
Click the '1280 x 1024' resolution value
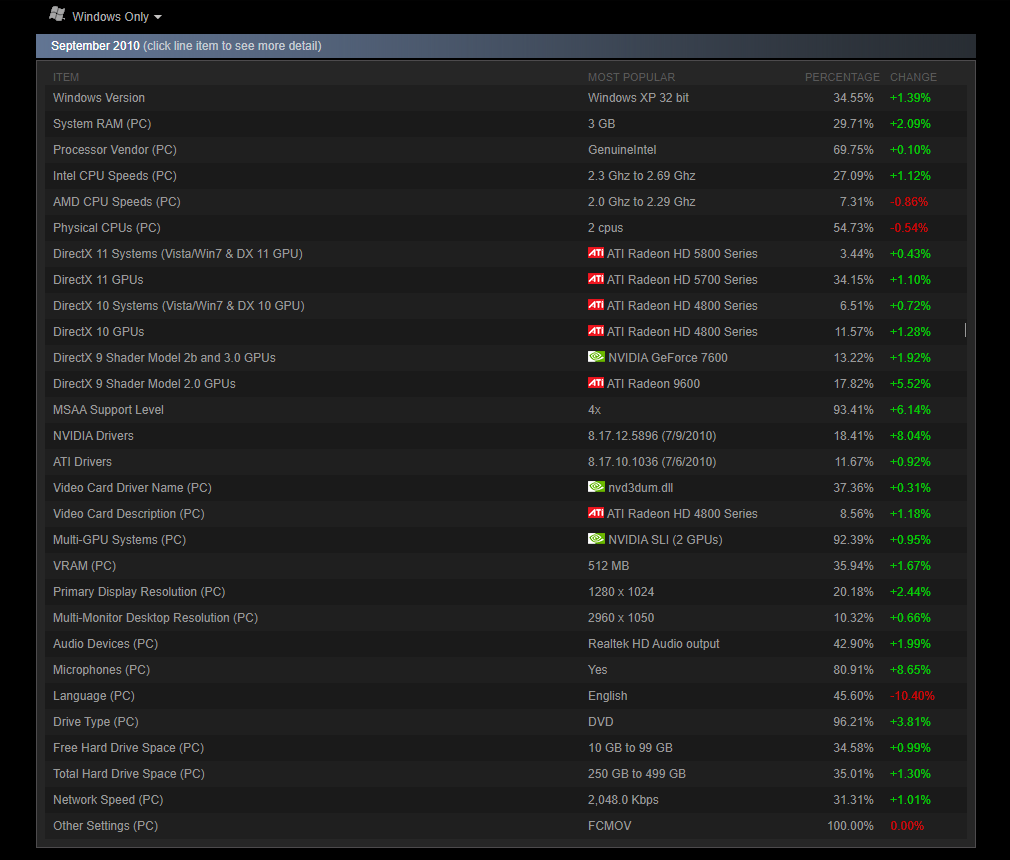click(621, 591)
